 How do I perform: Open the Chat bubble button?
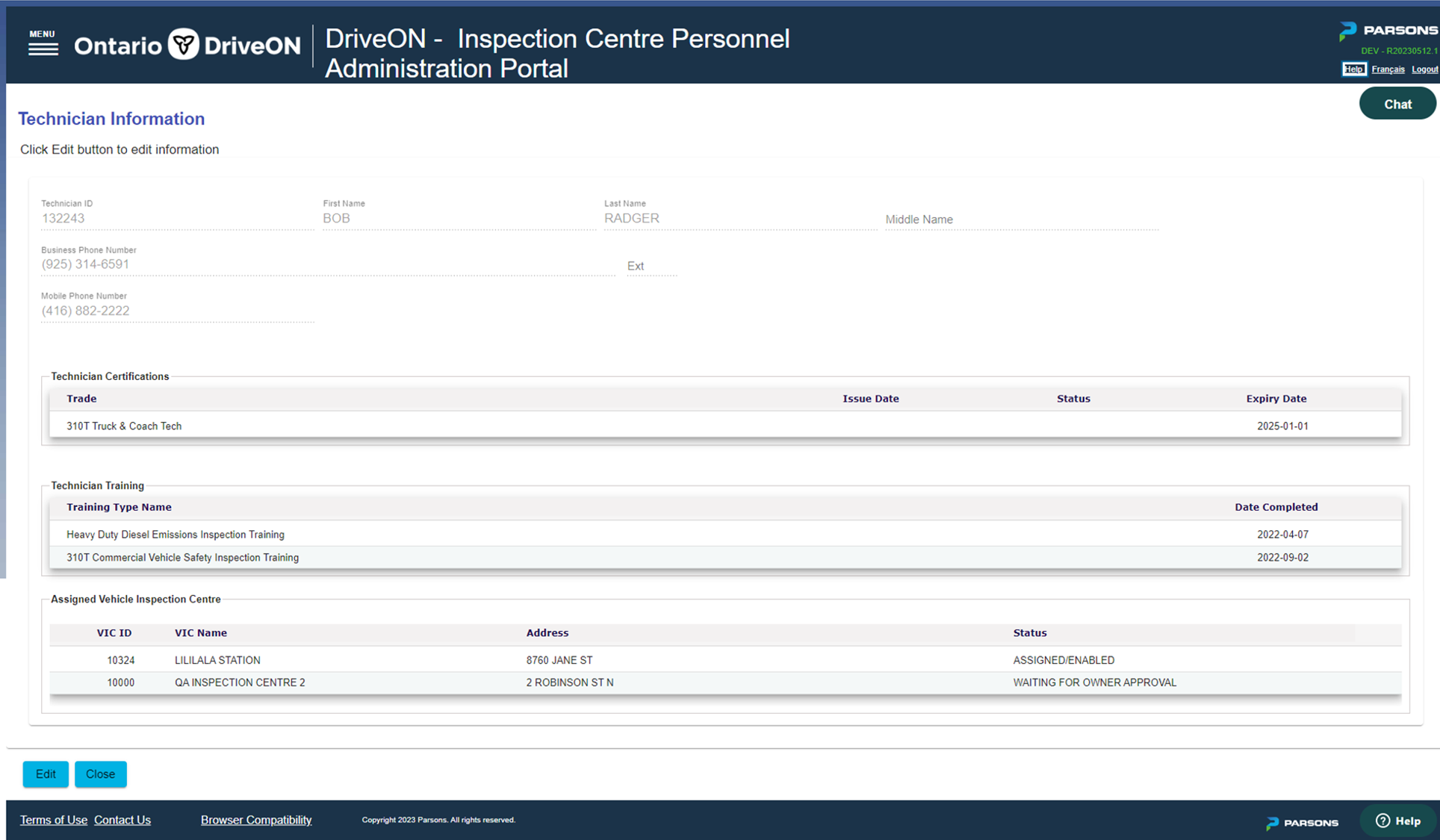(x=1397, y=104)
